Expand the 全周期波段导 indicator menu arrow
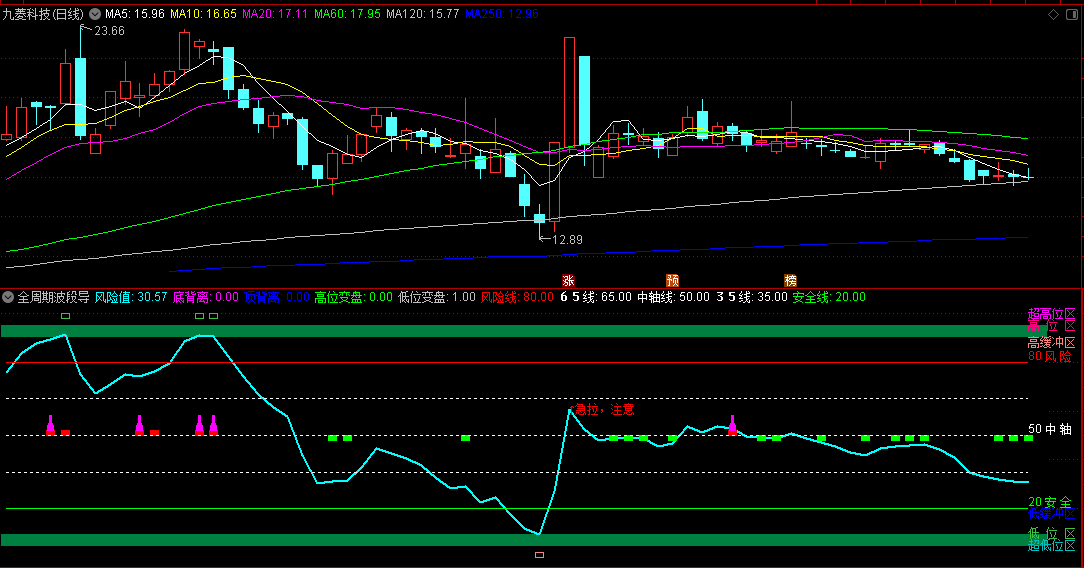Screen dimensions: 1084x568 click(8, 297)
